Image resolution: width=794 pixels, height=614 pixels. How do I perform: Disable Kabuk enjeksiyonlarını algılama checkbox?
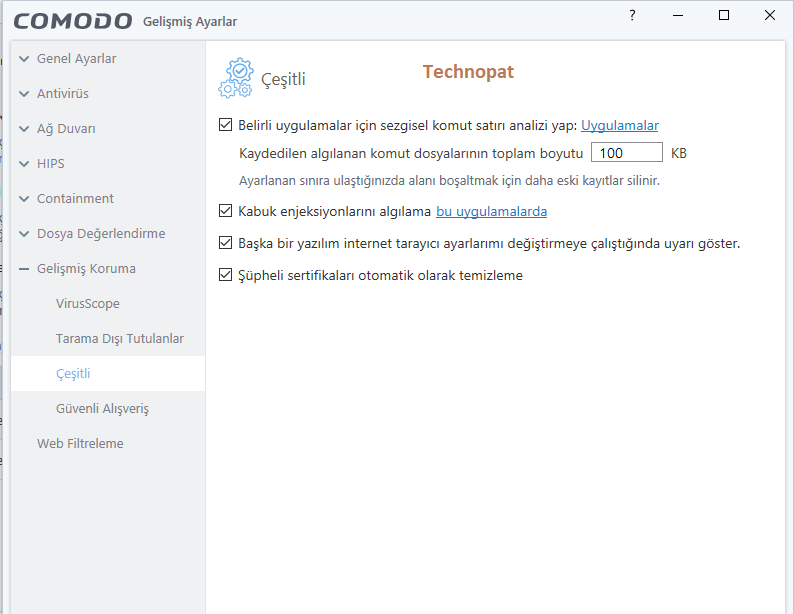225,211
